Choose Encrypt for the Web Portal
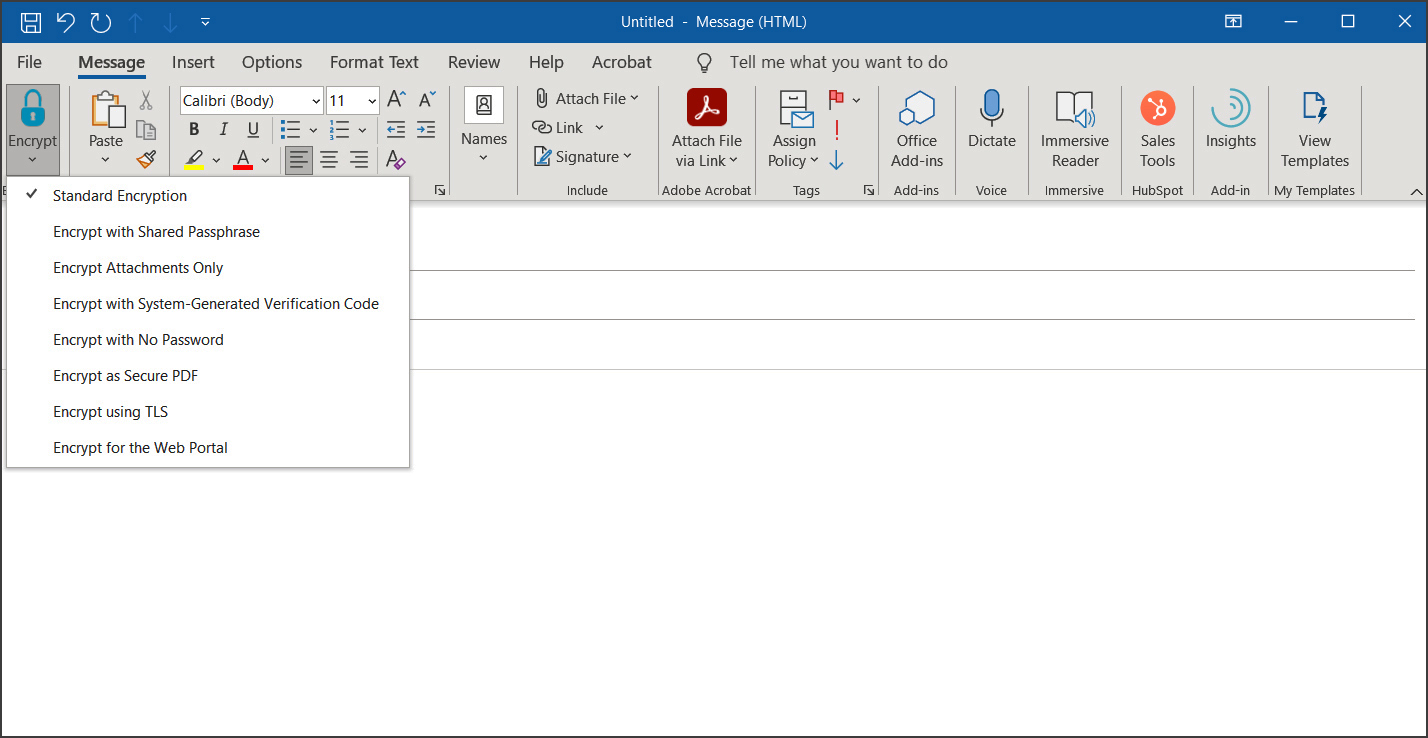 click(x=208, y=448)
